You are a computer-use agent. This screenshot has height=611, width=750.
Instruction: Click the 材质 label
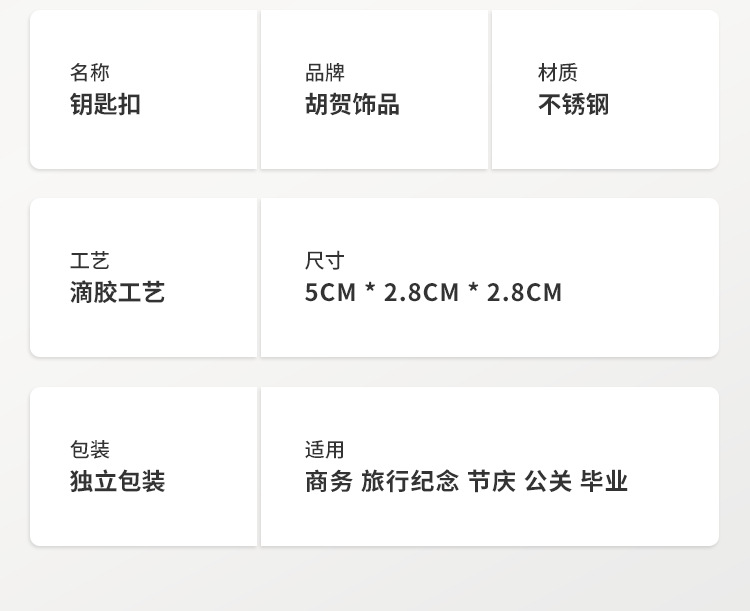coord(558,73)
